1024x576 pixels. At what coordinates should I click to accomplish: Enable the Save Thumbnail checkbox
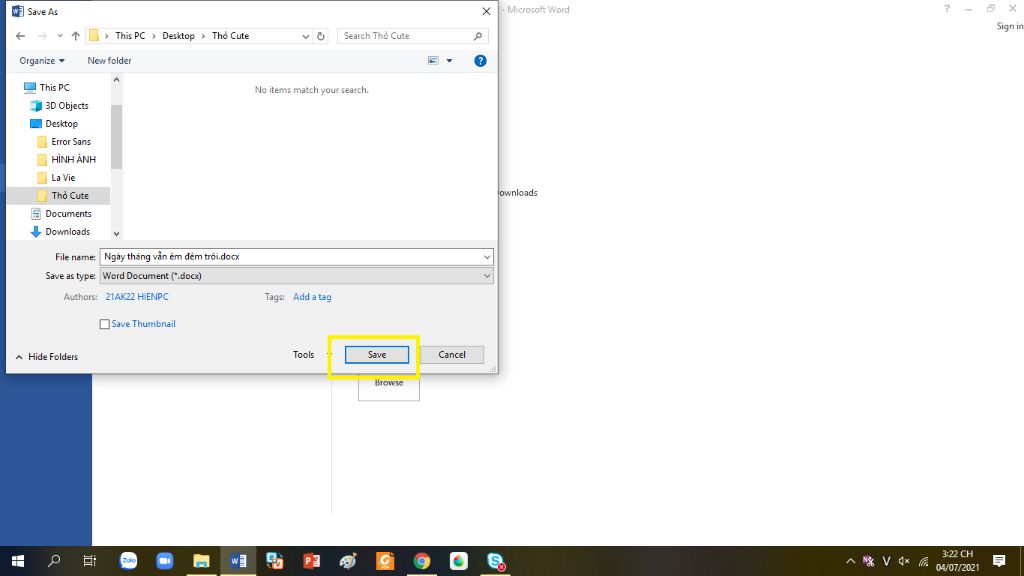104,324
